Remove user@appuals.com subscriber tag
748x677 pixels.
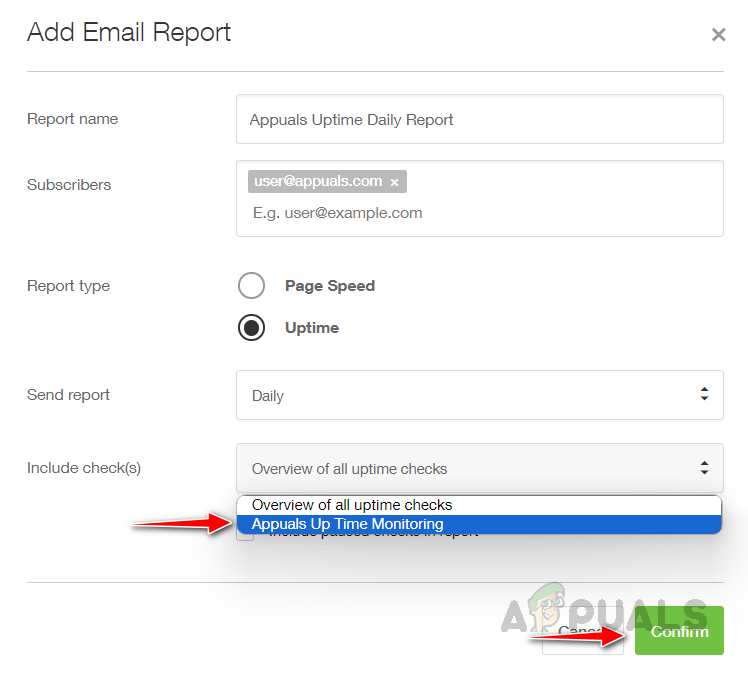(394, 182)
